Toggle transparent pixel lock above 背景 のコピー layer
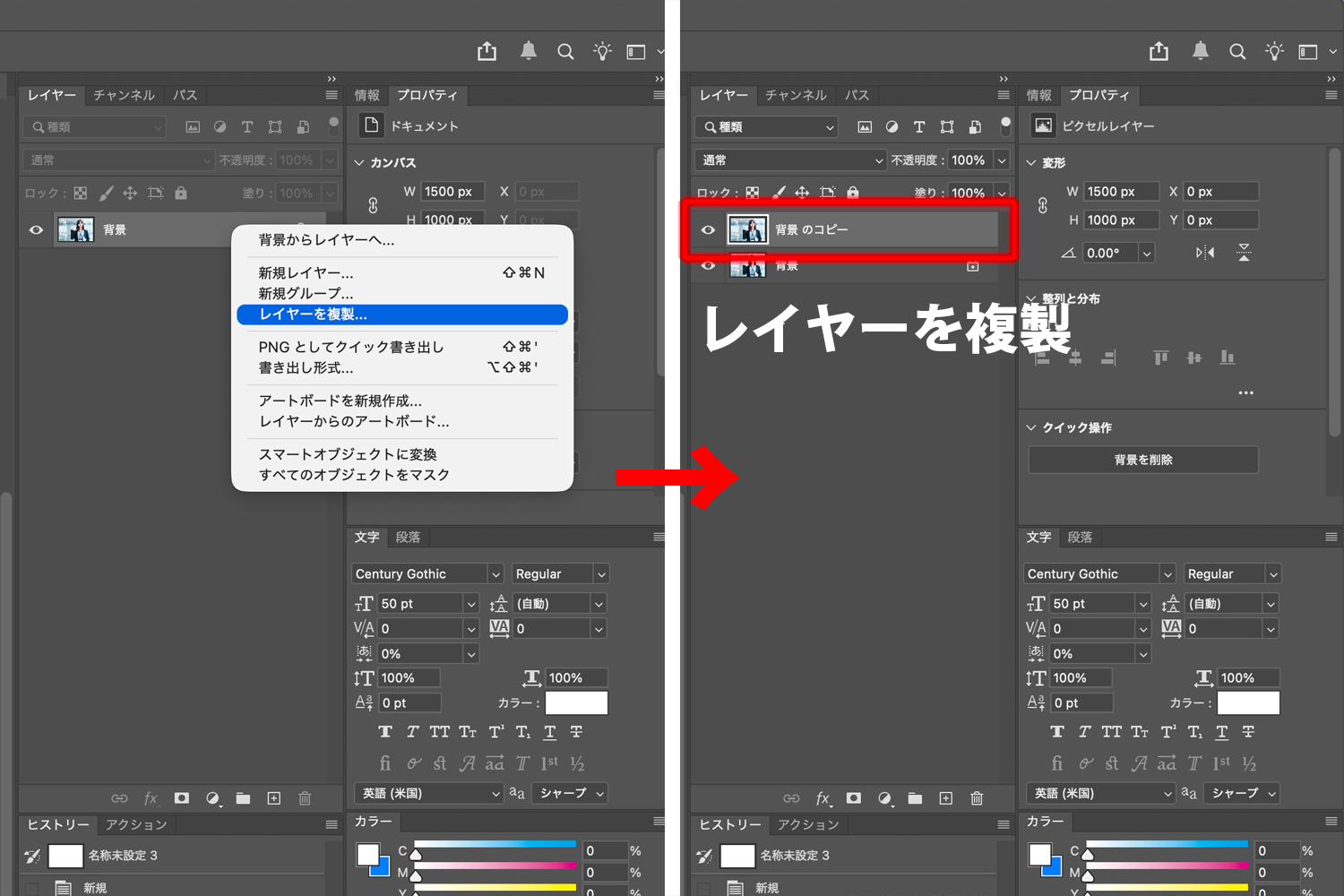Viewport: 1344px width, 896px height. pos(753,193)
